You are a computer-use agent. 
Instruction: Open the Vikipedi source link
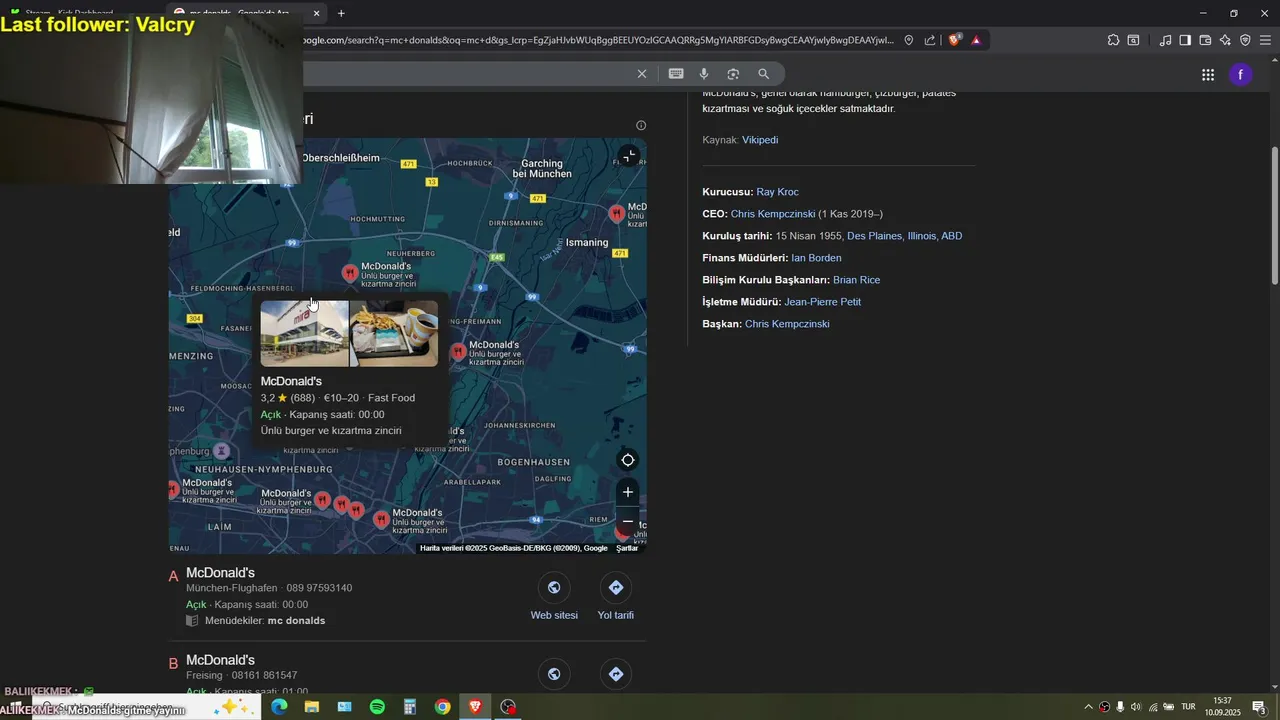point(760,140)
